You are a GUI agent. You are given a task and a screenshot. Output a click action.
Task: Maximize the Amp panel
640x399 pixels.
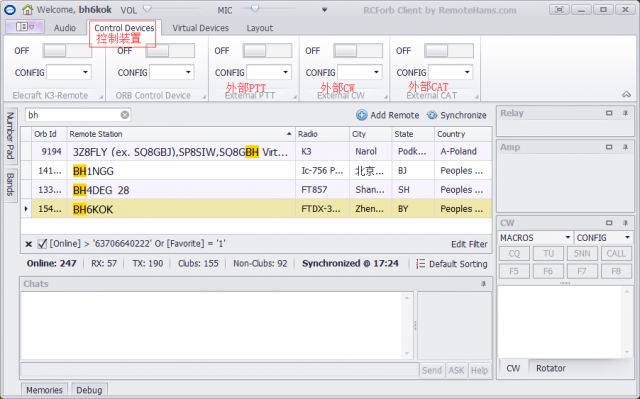pyautogui.click(x=609, y=147)
